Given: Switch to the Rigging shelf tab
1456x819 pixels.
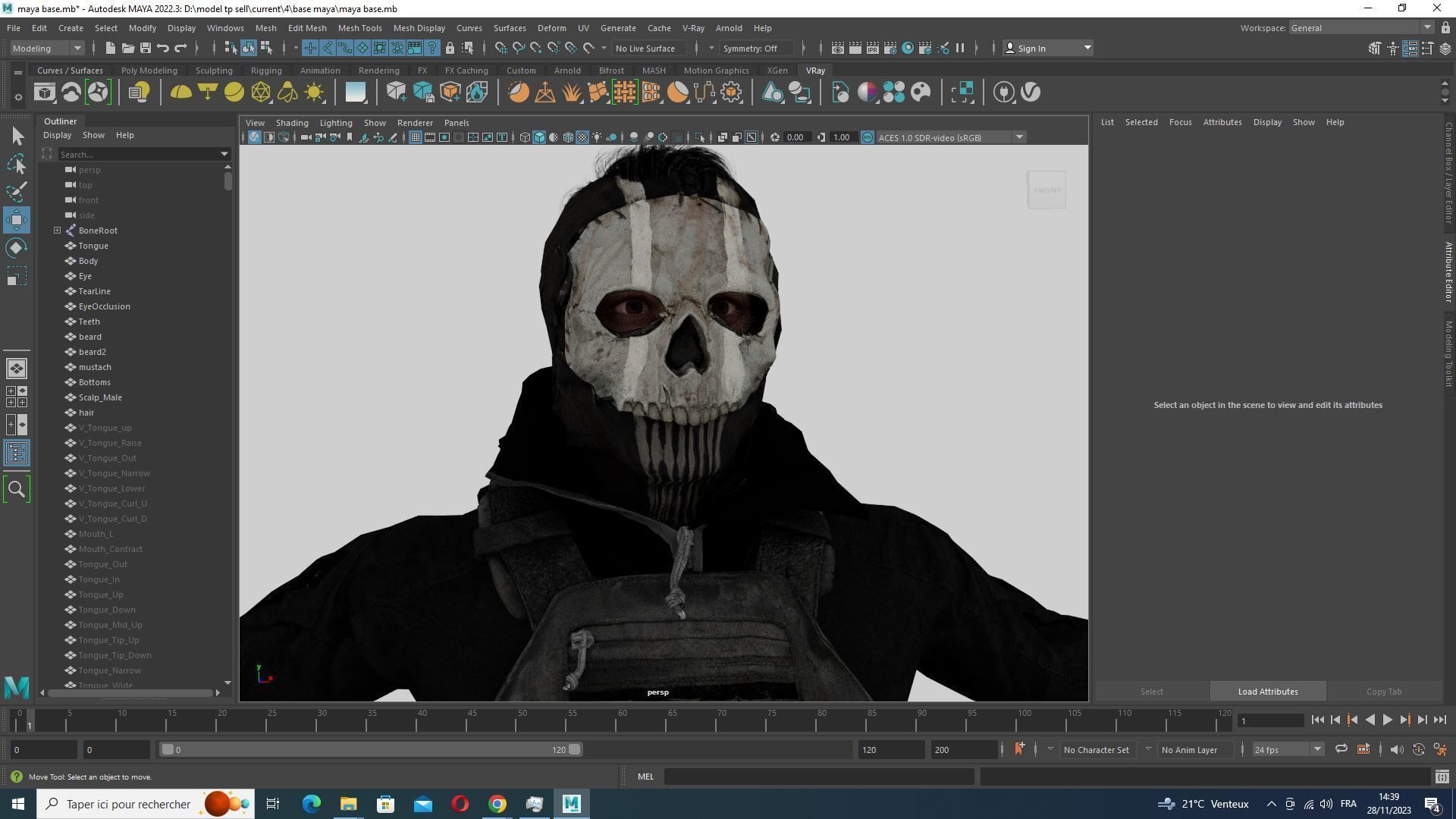Looking at the screenshot, I should pyautogui.click(x=266, y=71).
